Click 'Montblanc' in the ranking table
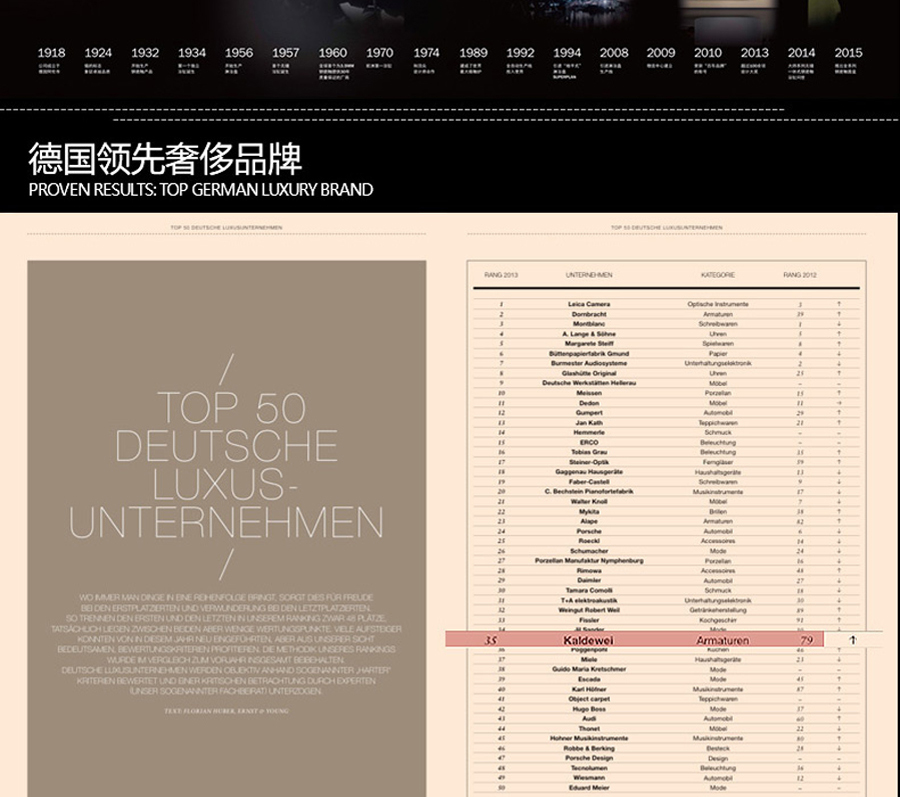This screenshot has width=900, height=797. point(589,324)
